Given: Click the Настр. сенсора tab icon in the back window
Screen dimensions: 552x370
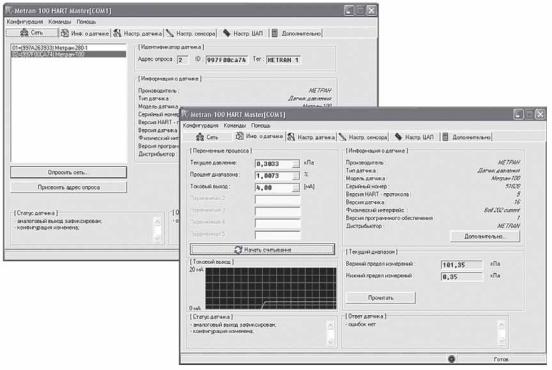Looking at the screenshot, I should pyautogui.click(x=170, y=33).
